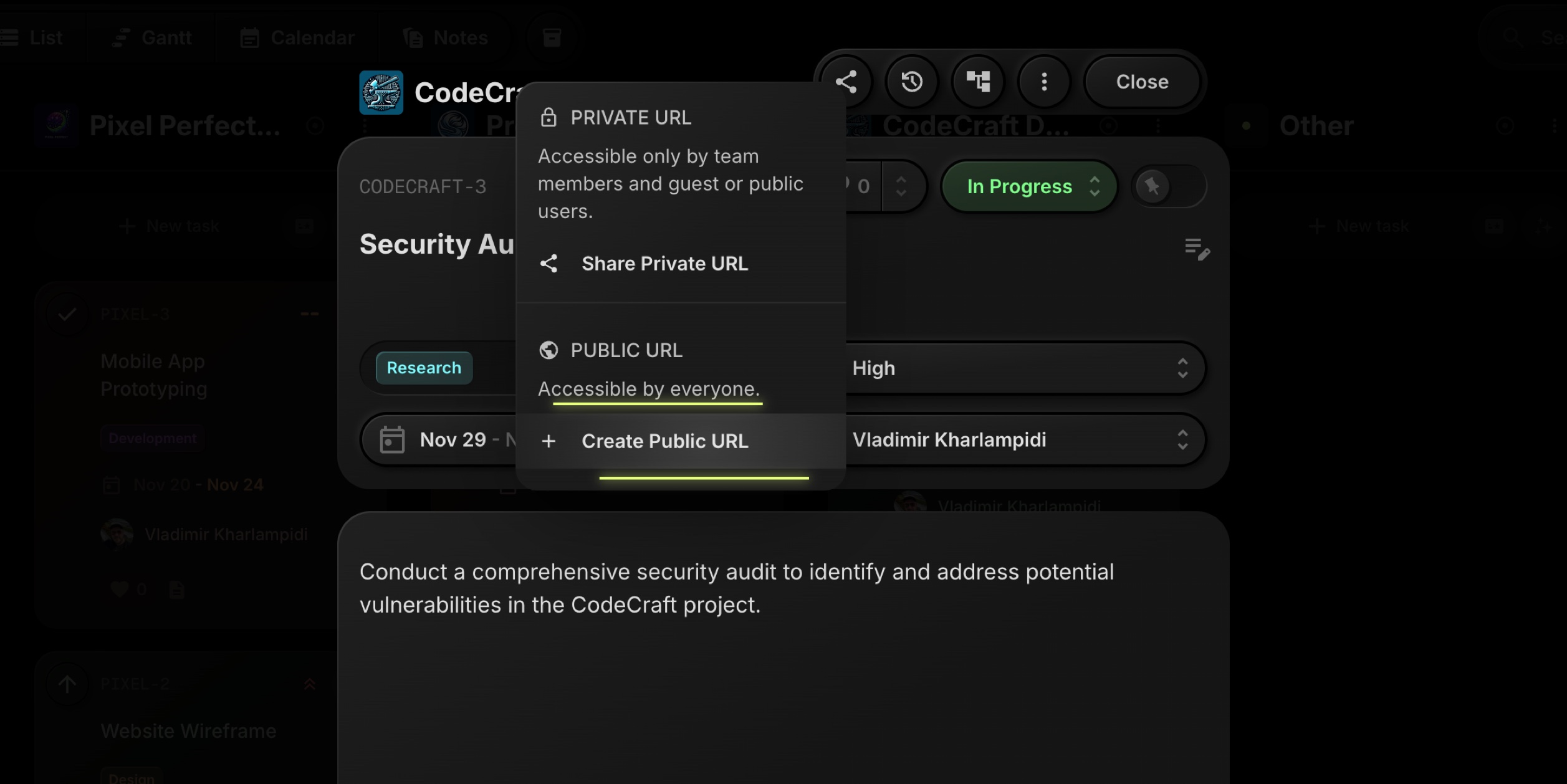Switch to the Notes view
The image size is (1567, 784).
click(445, 36)
